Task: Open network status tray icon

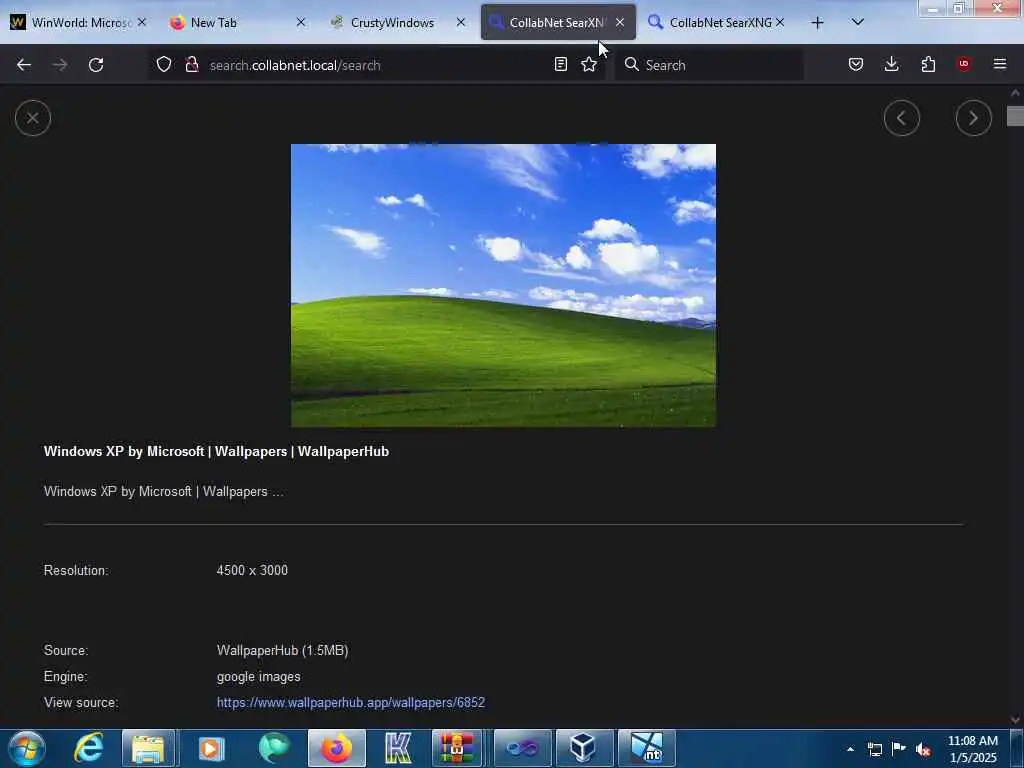Action: click(x=874, y=749)
